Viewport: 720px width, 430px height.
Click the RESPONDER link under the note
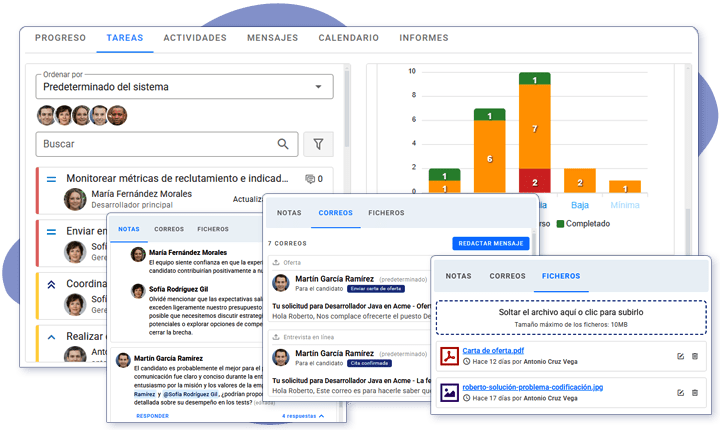coord(152,415)
